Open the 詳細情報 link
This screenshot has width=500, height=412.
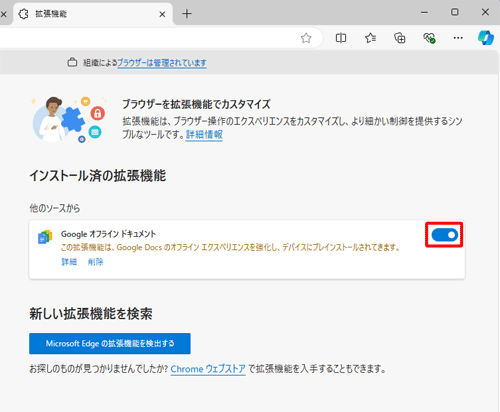(204, 134)
